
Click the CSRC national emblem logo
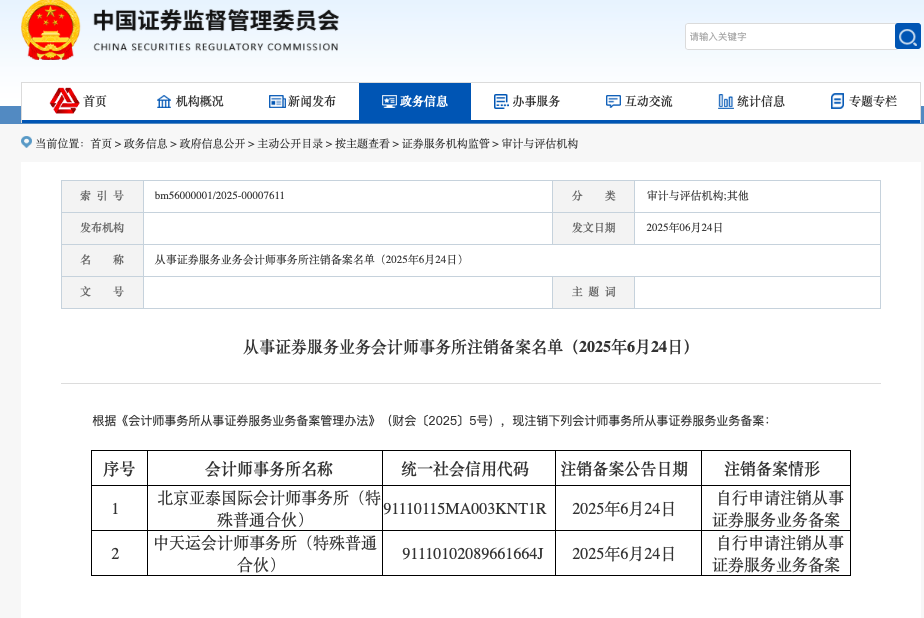[50, 31]
